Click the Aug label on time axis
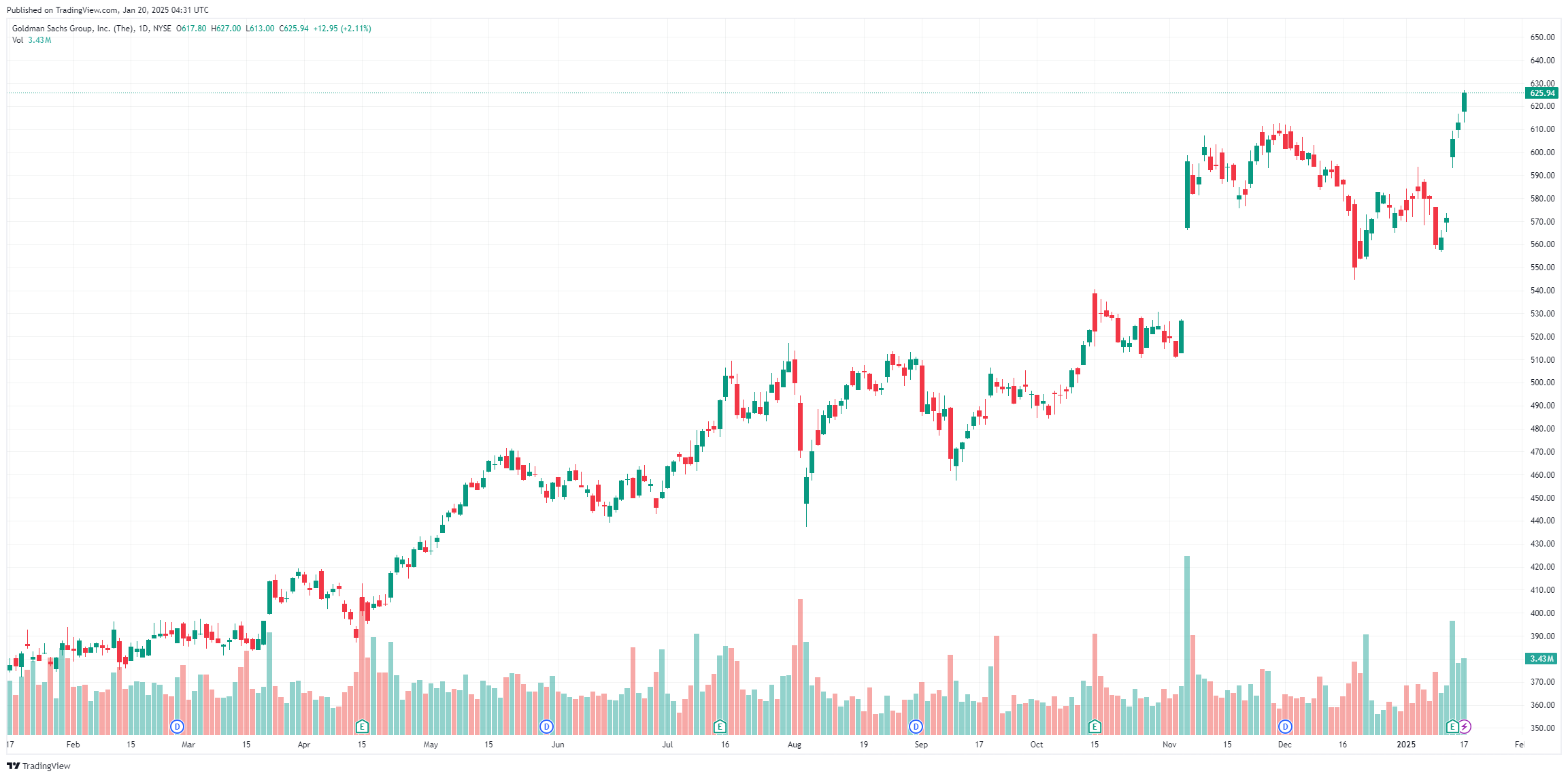1568x778 pixels. (795, 745)
